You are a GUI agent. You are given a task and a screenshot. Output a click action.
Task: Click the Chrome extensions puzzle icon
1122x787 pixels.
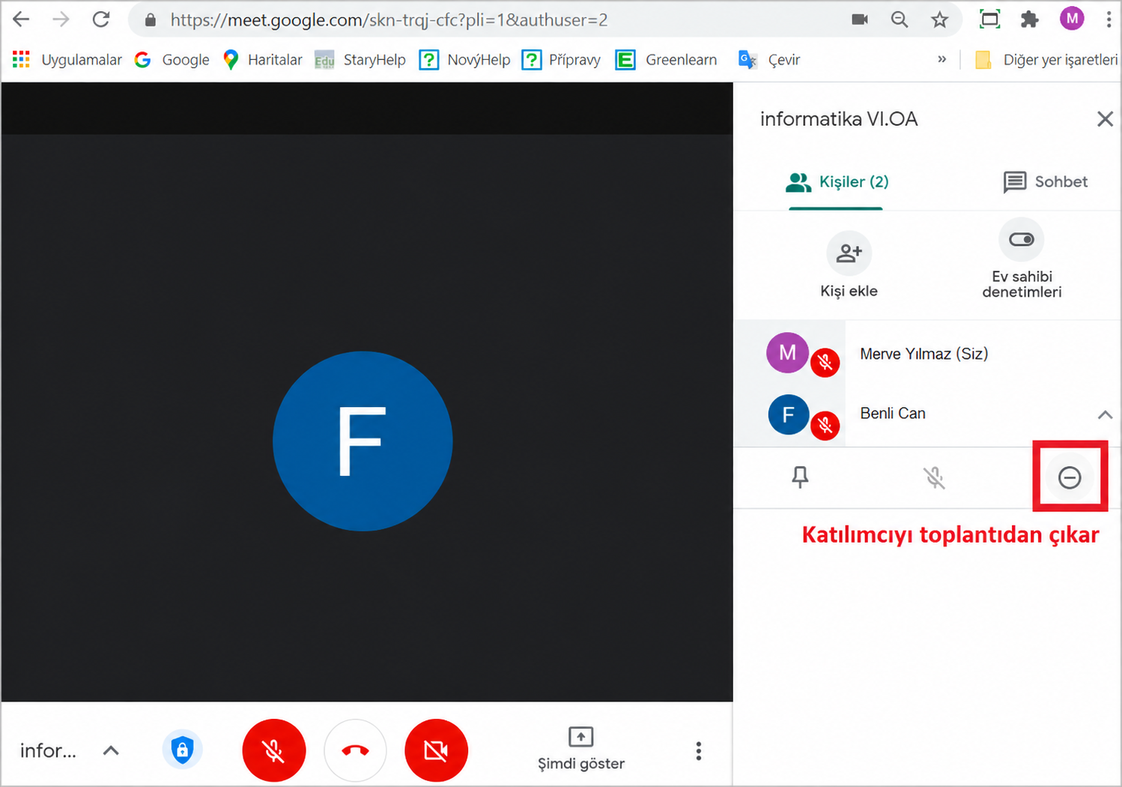[x=1029, y=19]
